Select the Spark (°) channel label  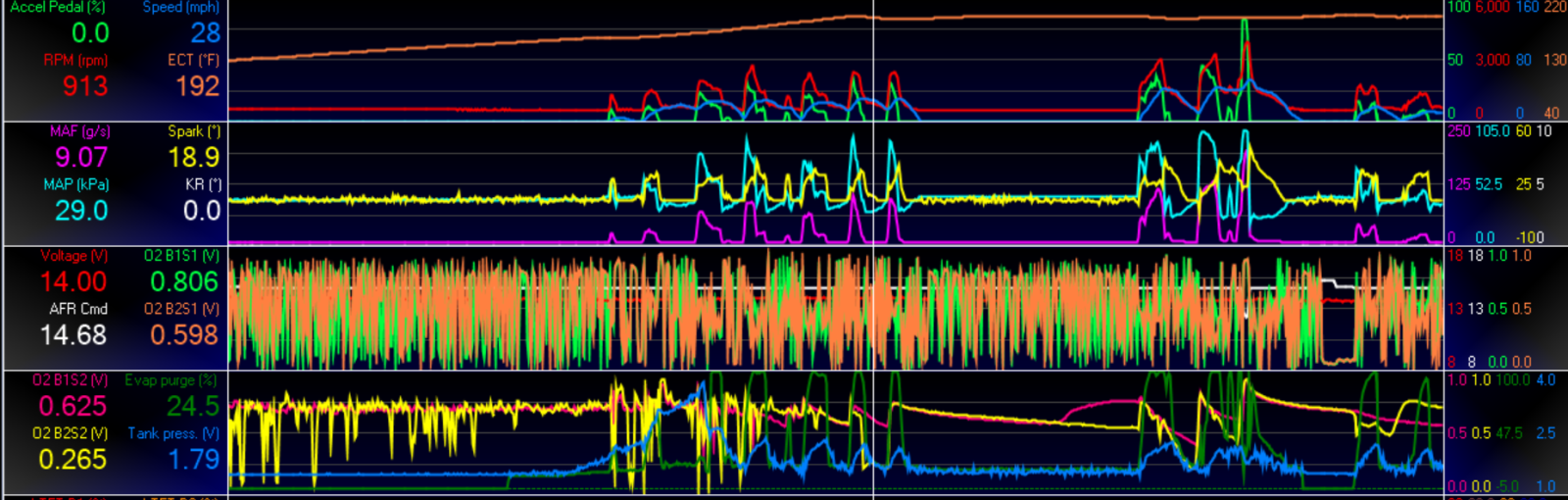click(194, 131)
